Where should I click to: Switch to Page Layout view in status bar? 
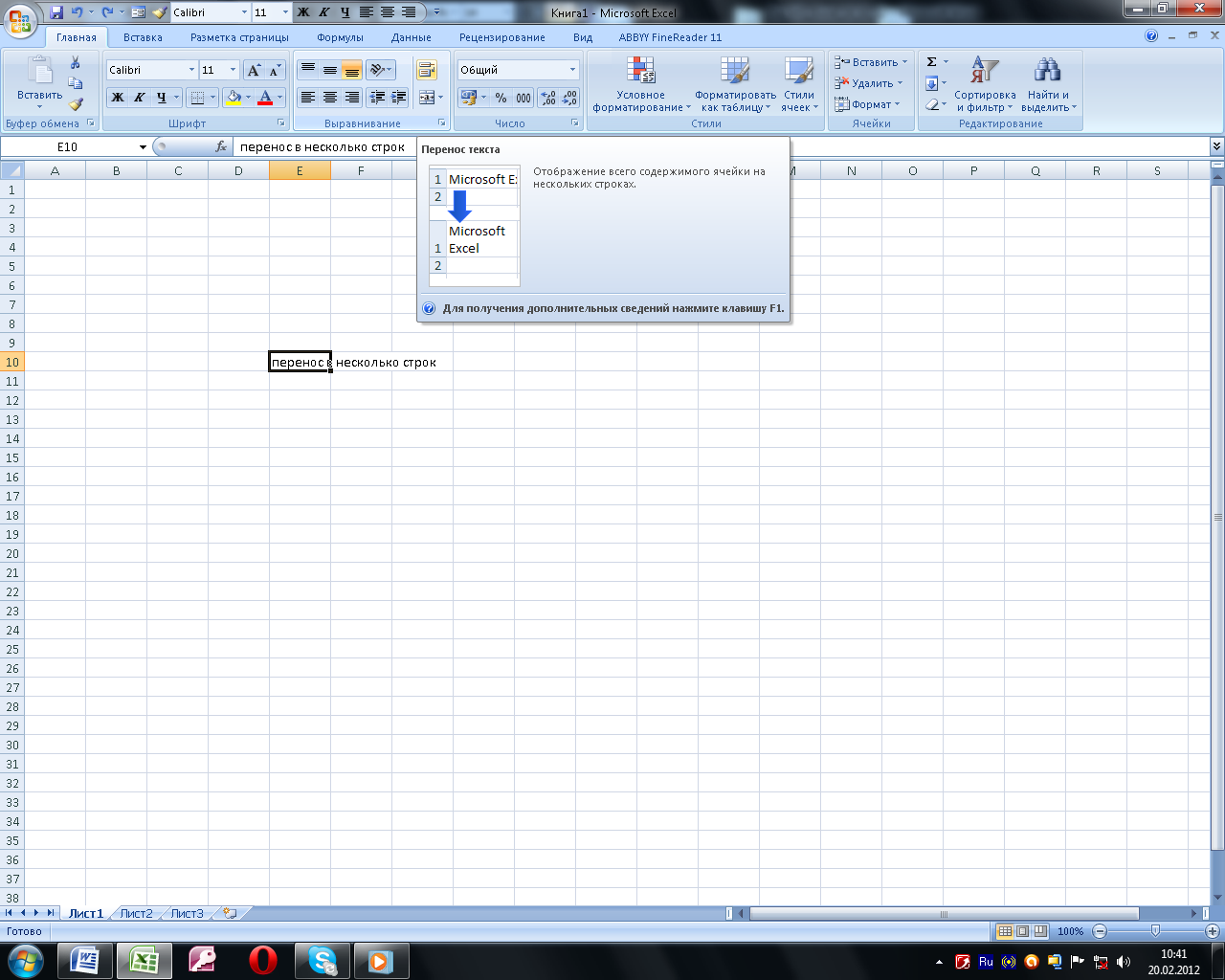pos(1023,931)
